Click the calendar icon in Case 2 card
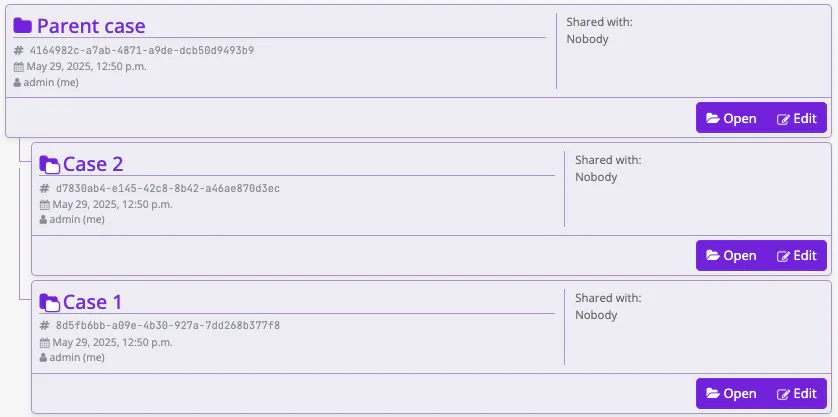838x417 pixels. [x=45, y=205]
